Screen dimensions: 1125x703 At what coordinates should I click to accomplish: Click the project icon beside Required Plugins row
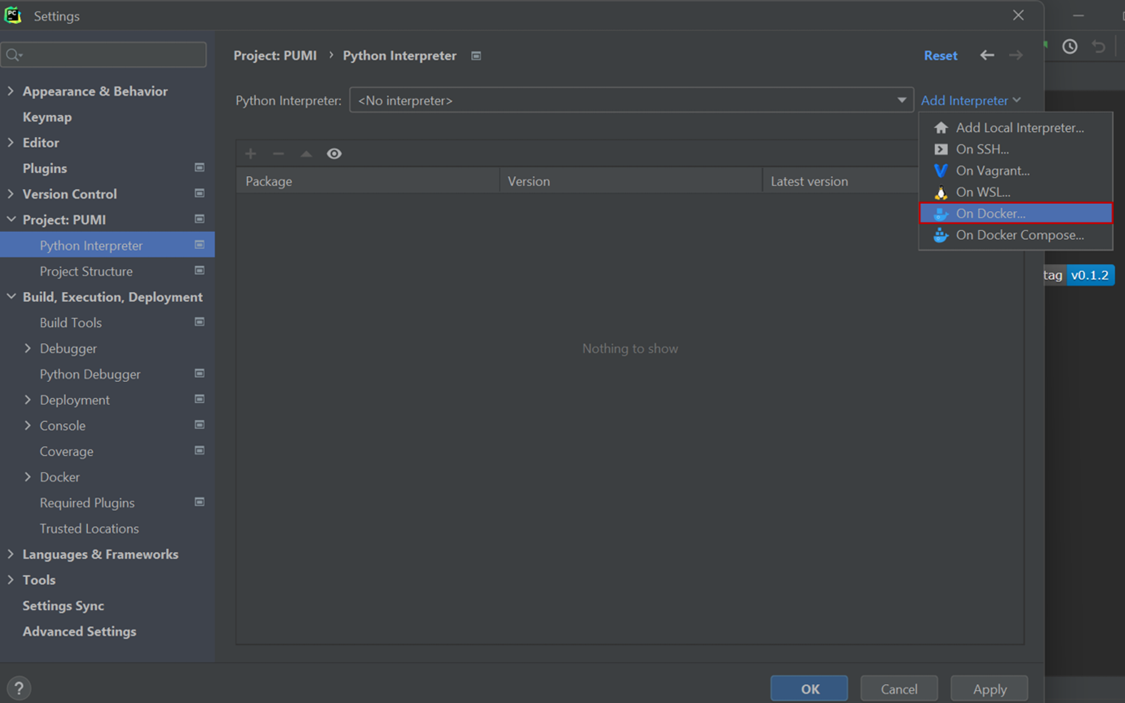(199, 503)
